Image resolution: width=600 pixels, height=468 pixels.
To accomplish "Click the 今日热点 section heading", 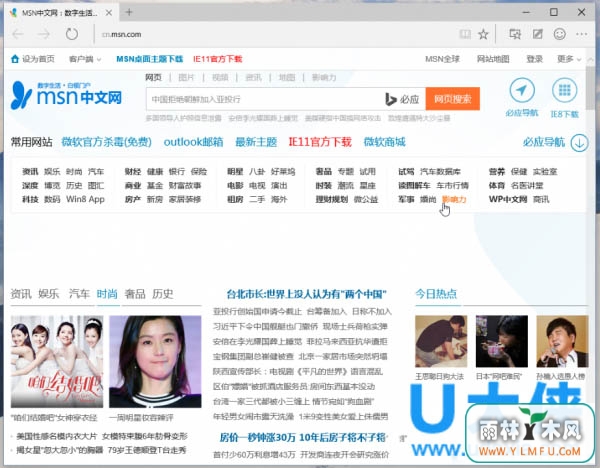I will pyautogui.click(x=436, y=294).
